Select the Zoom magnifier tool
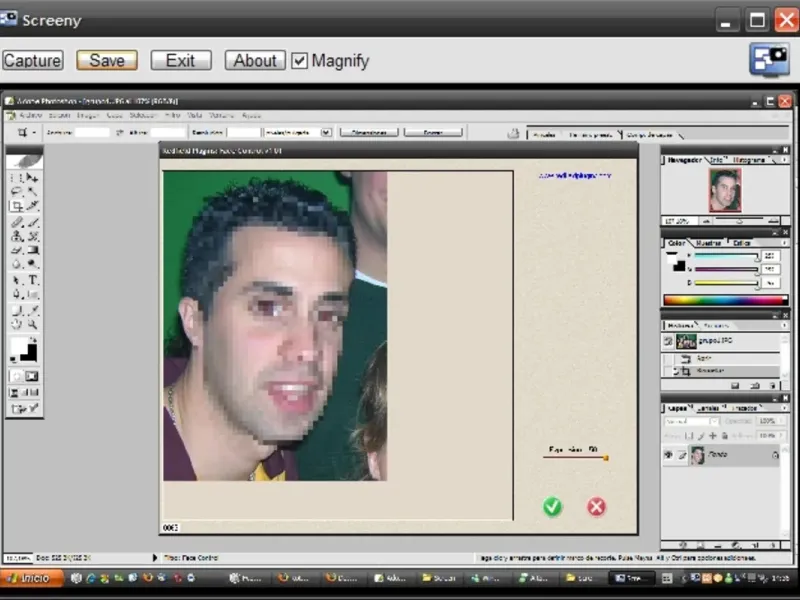Viewport: 800px width, 600px height. (x=32, y=325)
